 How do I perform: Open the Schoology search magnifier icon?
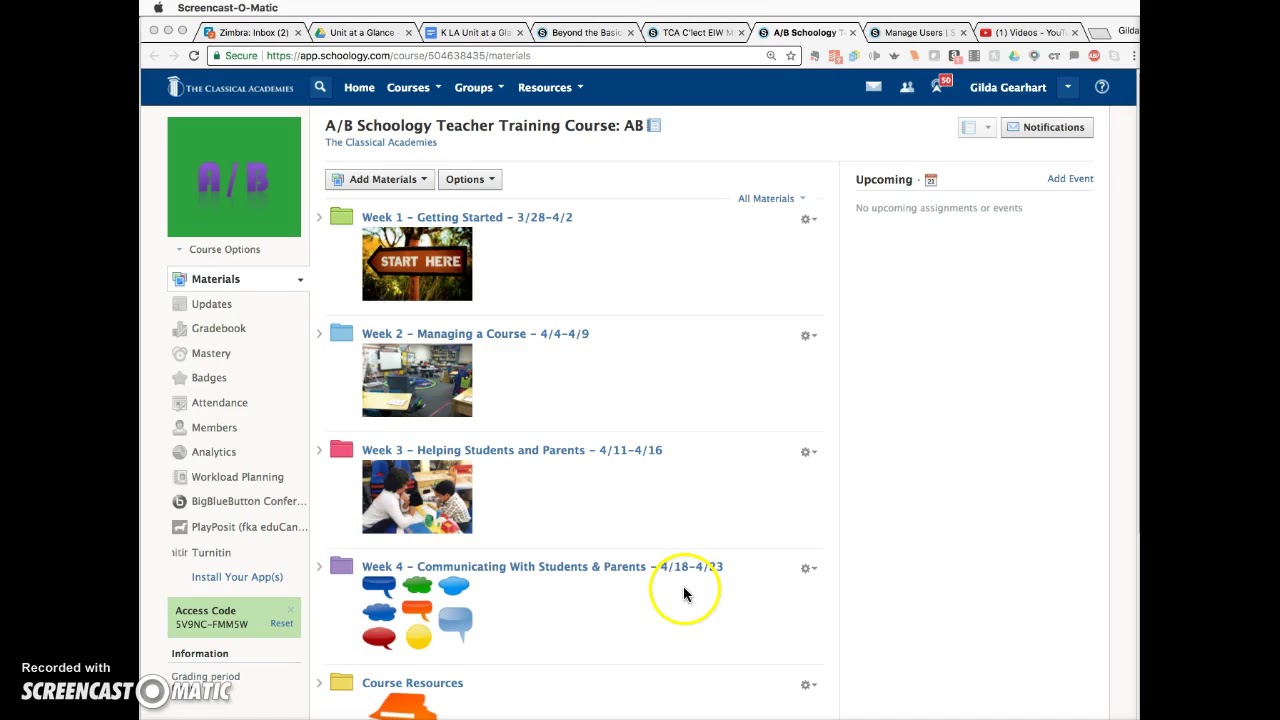click(320, 87)
